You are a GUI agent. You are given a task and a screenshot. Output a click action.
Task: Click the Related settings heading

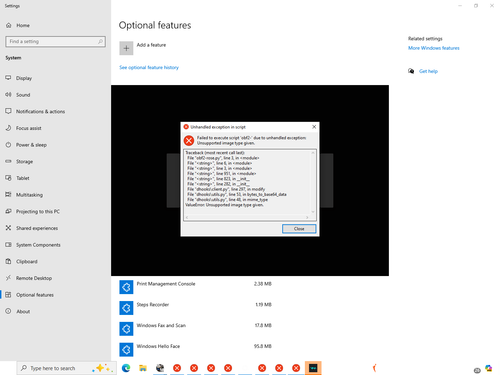(x=425, y=39)
